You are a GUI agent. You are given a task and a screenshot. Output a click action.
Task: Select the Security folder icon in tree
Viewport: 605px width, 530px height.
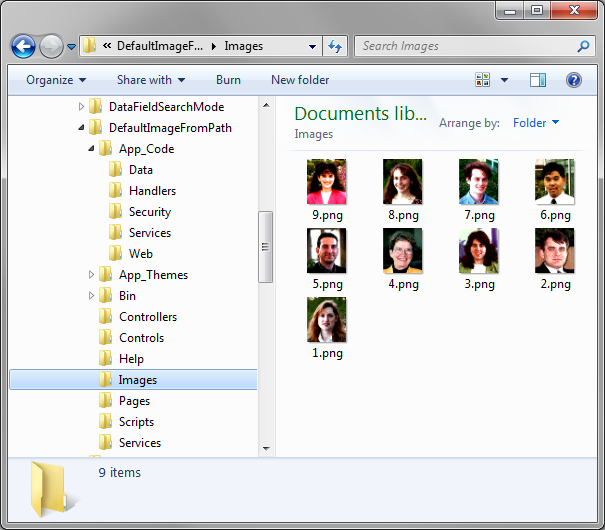[x=116, y=212]
